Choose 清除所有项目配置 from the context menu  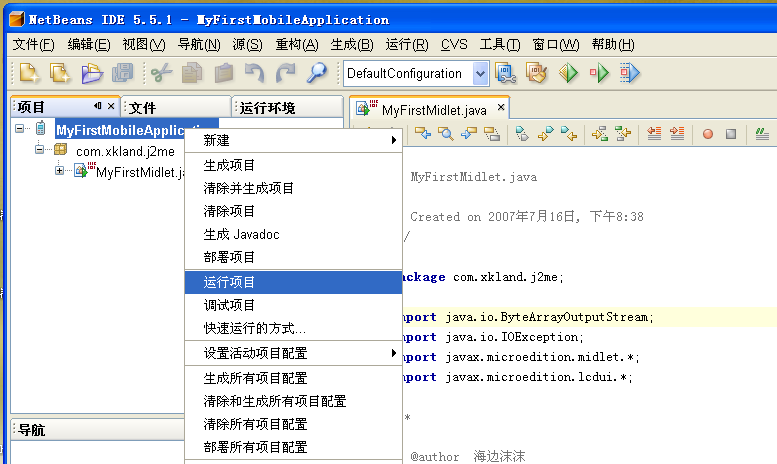293,424
